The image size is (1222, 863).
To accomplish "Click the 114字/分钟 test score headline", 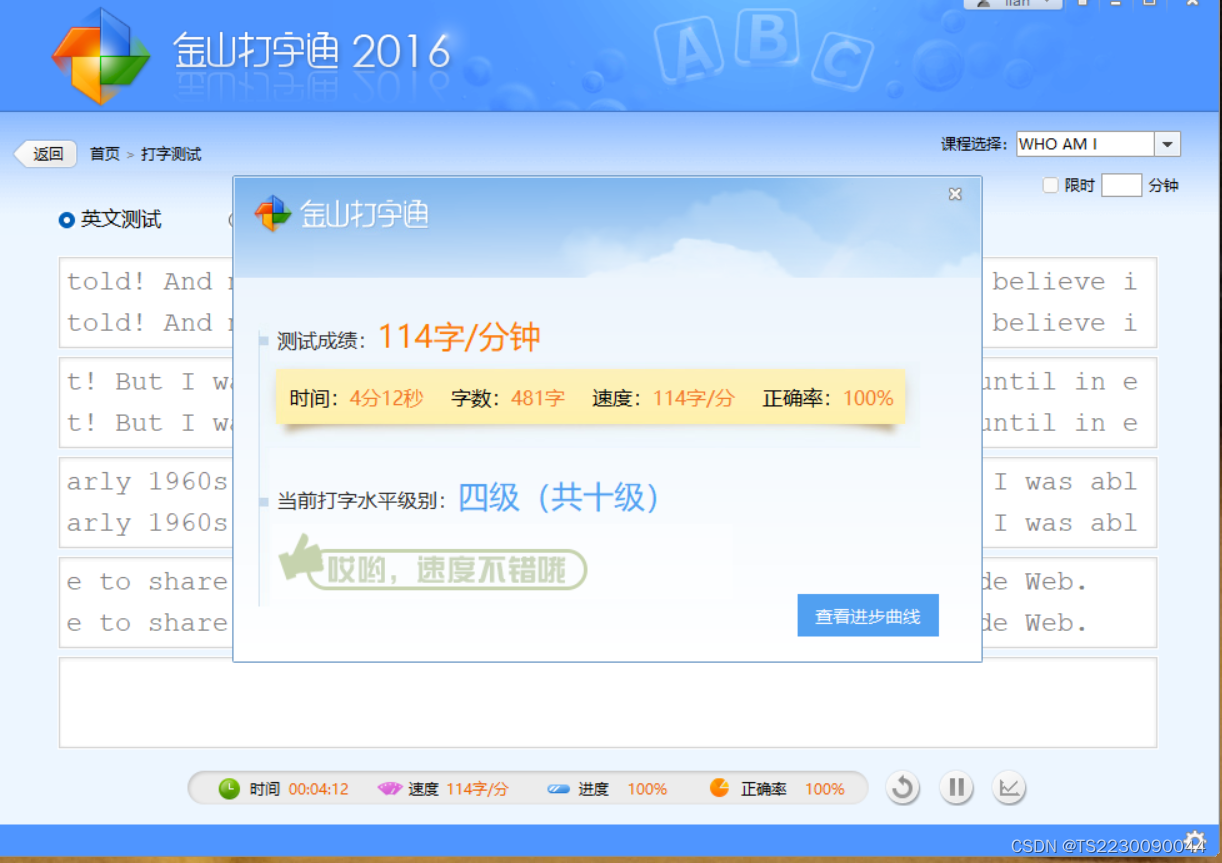I will tap(459, 337).
